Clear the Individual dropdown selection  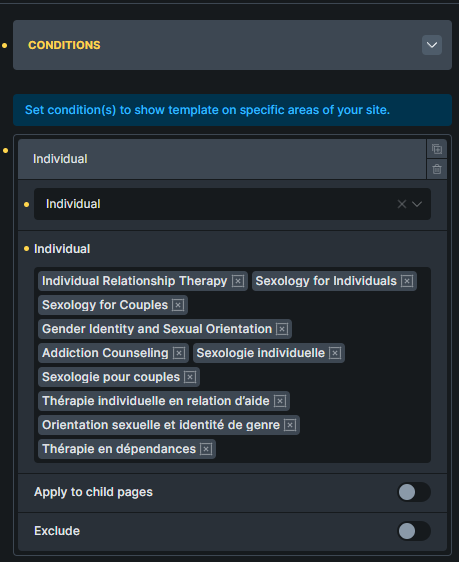pos(402,204)
